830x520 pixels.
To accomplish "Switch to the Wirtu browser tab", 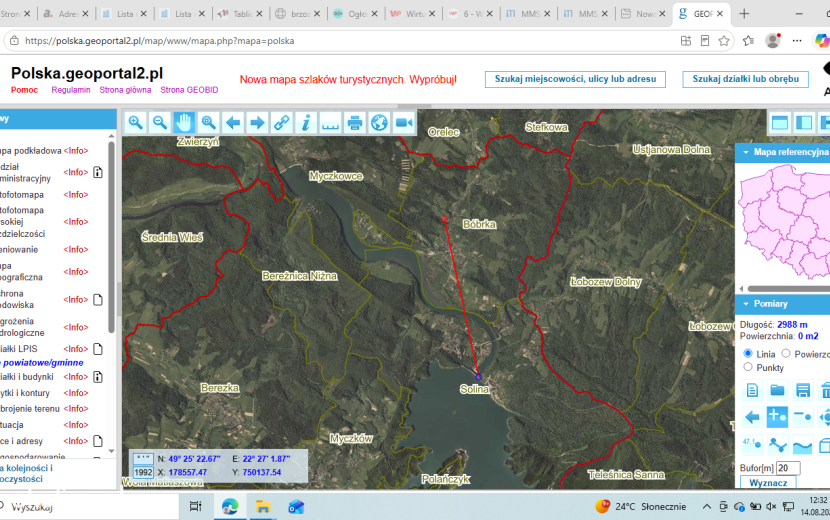I will 413,14.
